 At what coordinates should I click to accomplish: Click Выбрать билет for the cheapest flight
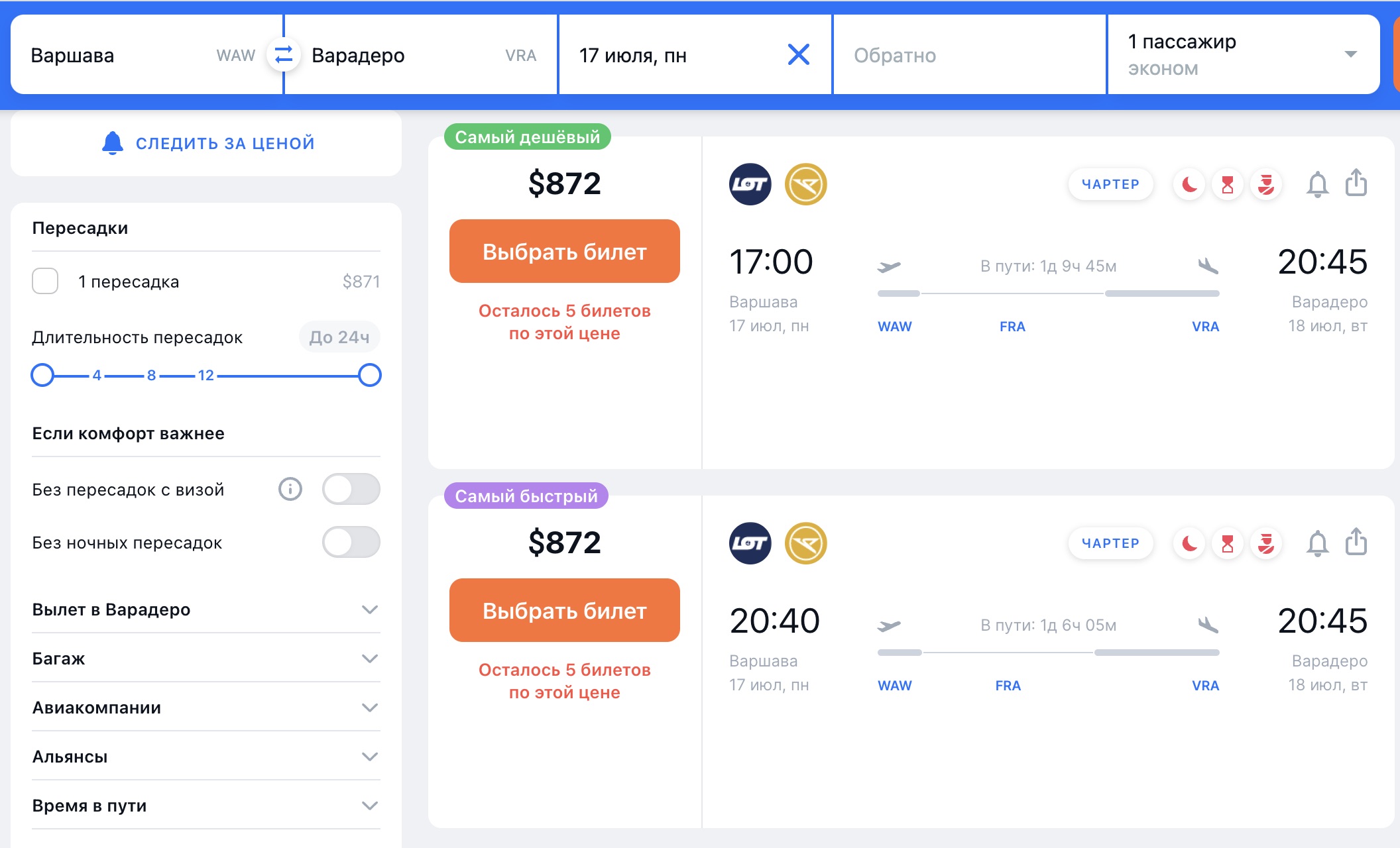[x=564, y=252]
